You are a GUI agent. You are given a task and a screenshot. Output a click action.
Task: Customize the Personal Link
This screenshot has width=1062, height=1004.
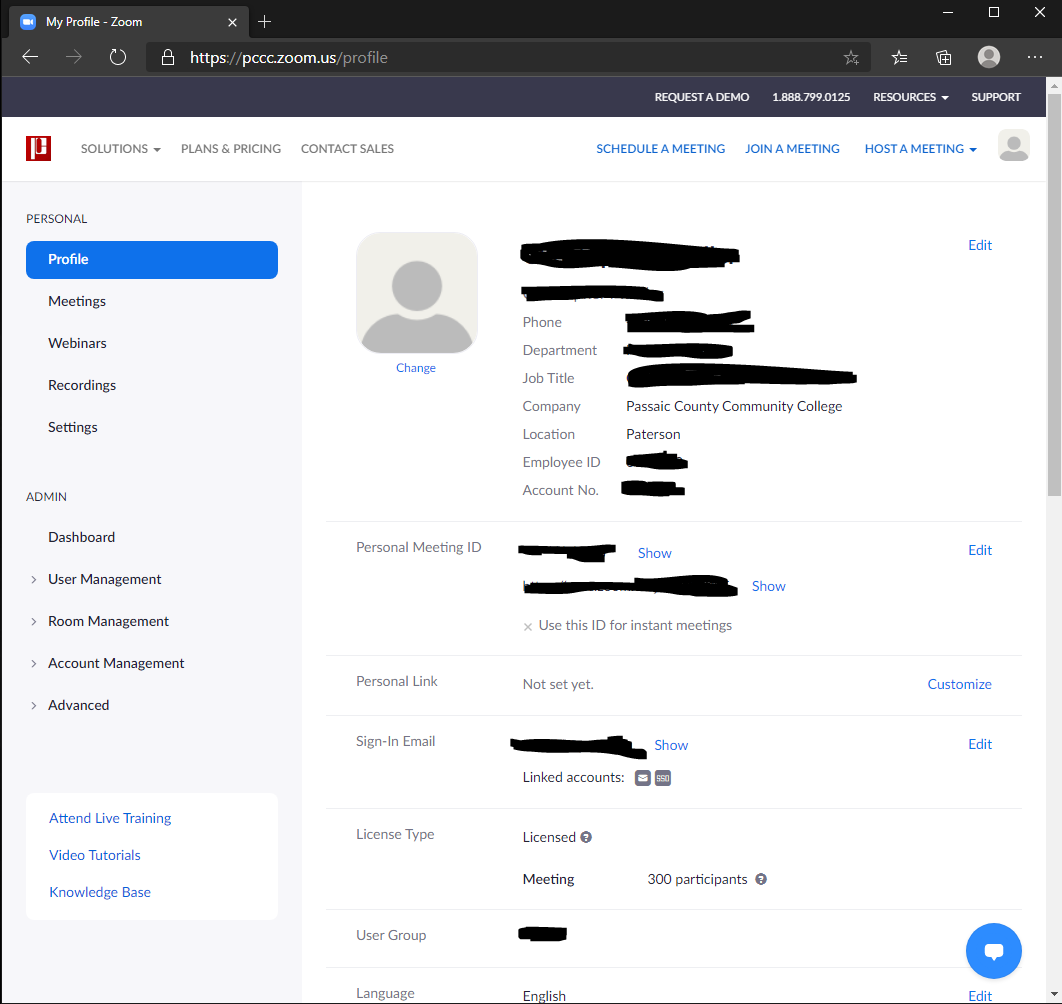(959, 684)
